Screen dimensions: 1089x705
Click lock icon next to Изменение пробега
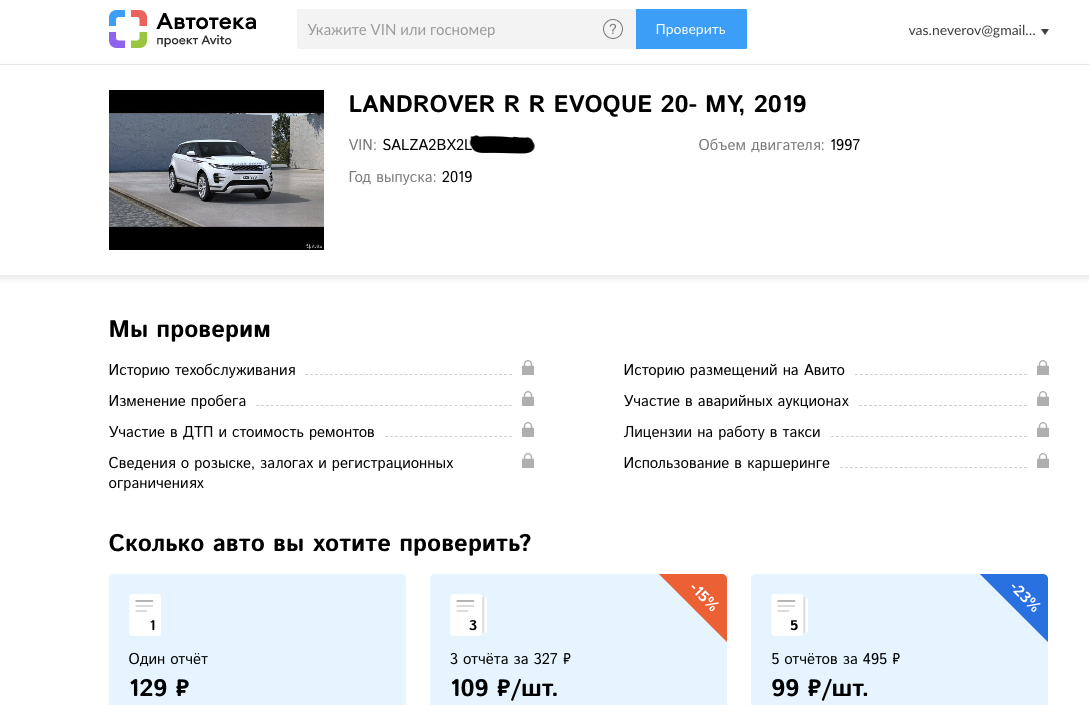[x=528, y=399]
